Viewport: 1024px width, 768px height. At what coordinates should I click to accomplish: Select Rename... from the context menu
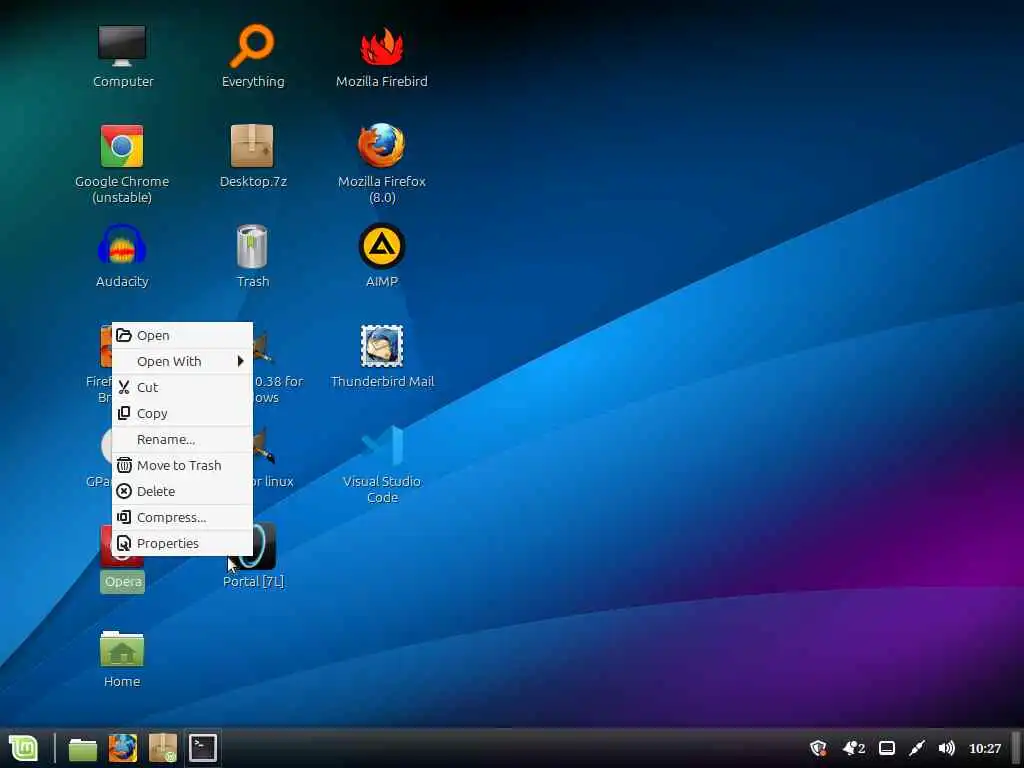point(182,440)
